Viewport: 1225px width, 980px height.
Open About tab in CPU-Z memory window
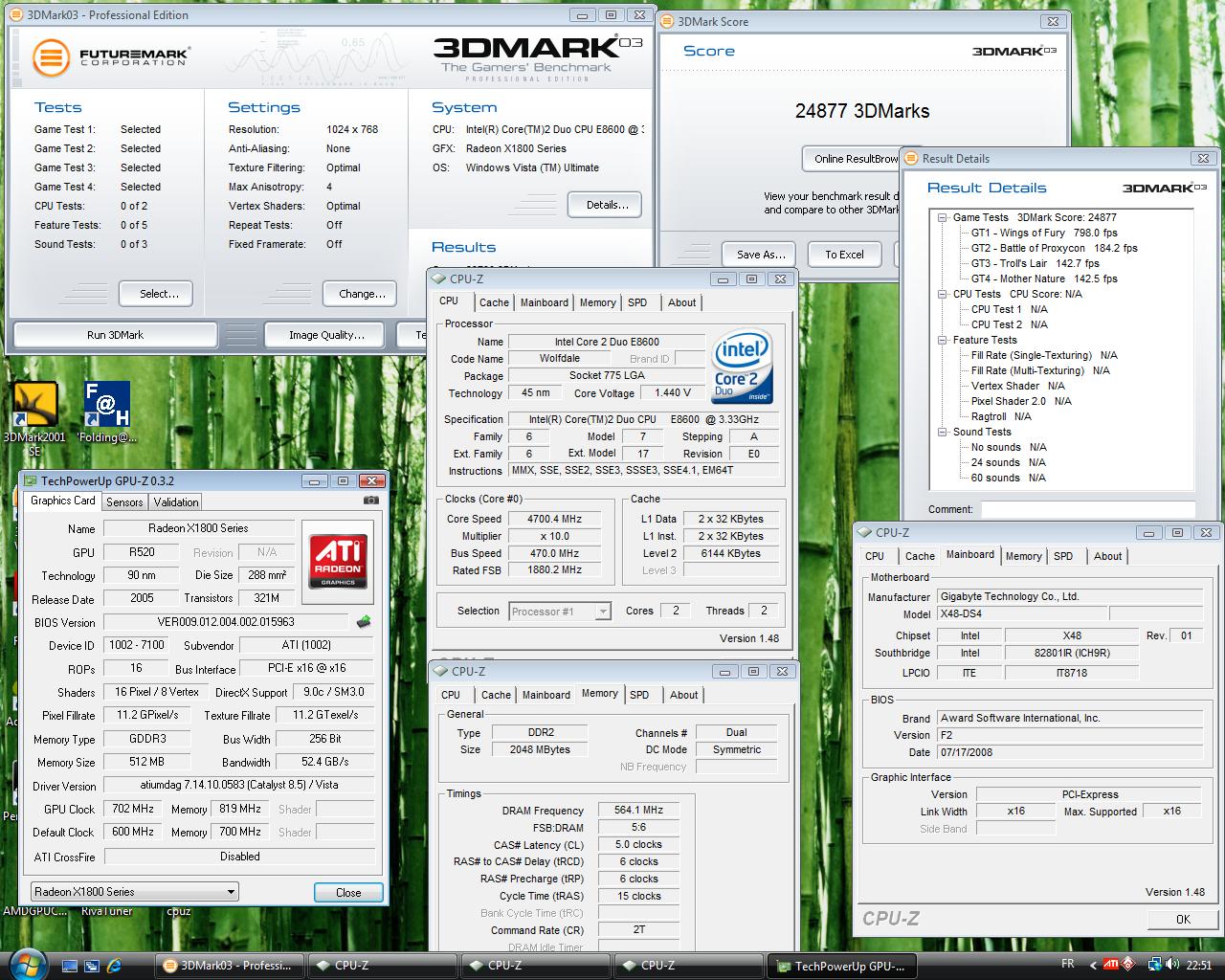(684, 695)
